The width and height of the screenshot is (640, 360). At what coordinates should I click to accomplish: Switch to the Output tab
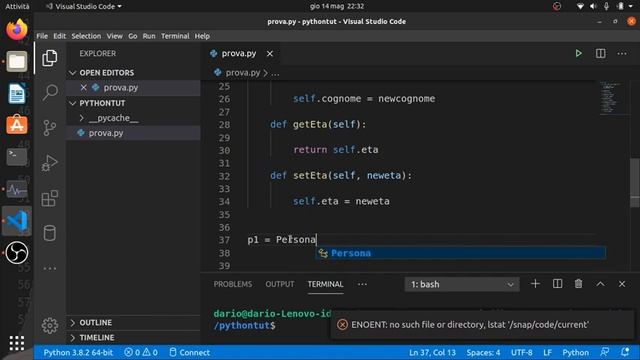coord(280,284)
